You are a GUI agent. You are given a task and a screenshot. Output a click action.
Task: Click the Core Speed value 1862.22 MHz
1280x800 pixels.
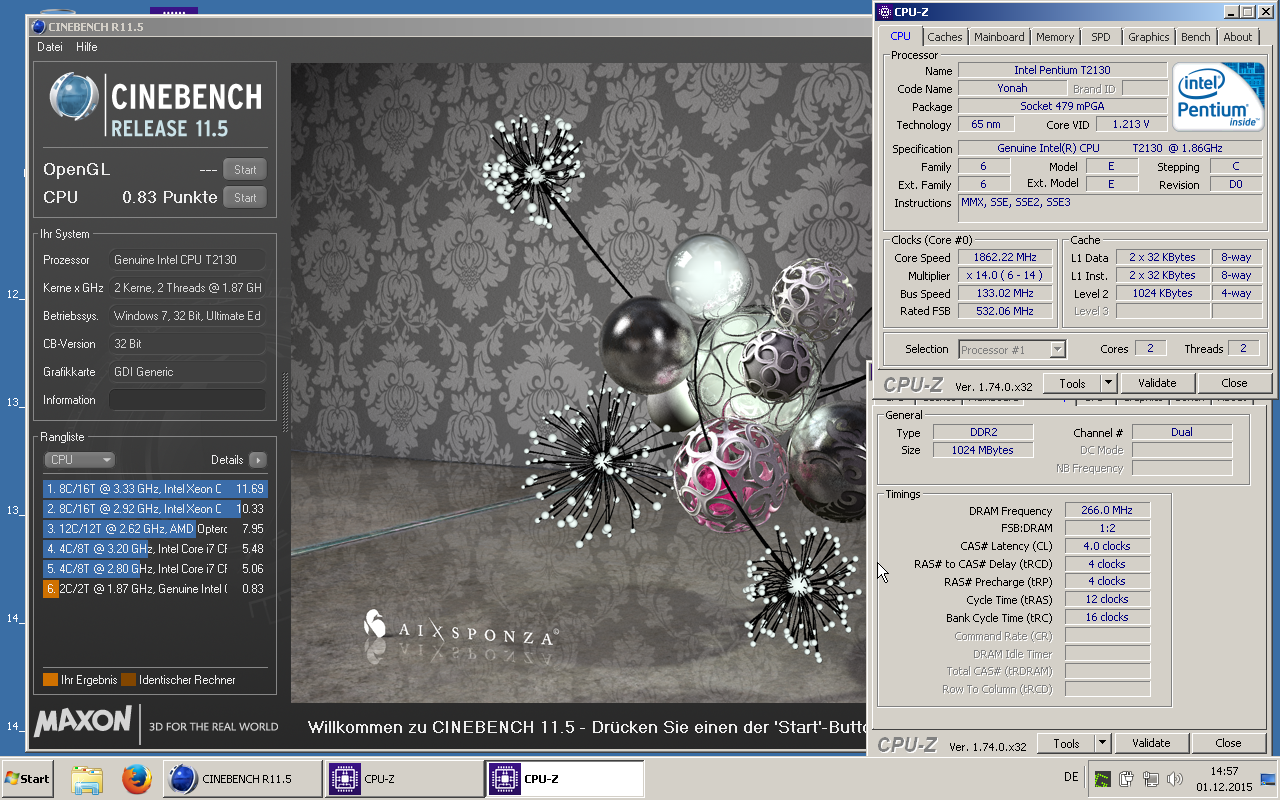point(1005,257)
